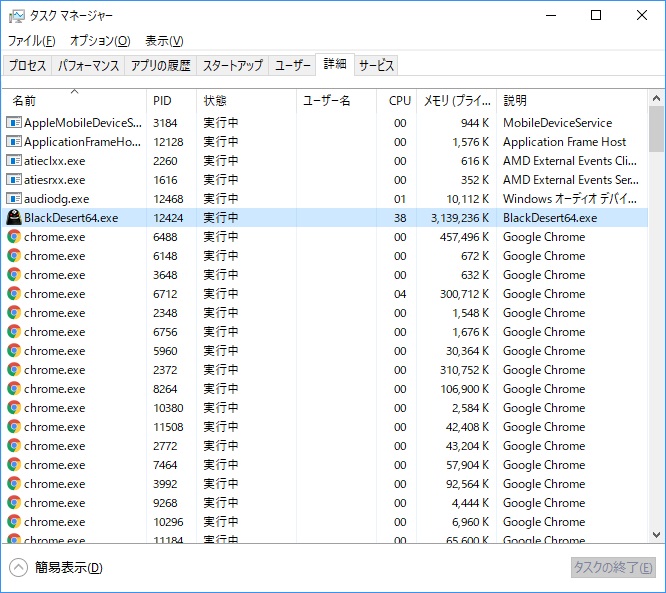666x593 pixels.
Task: Click Chrome icon for PID 10380
Action: [x=14, y=407]
